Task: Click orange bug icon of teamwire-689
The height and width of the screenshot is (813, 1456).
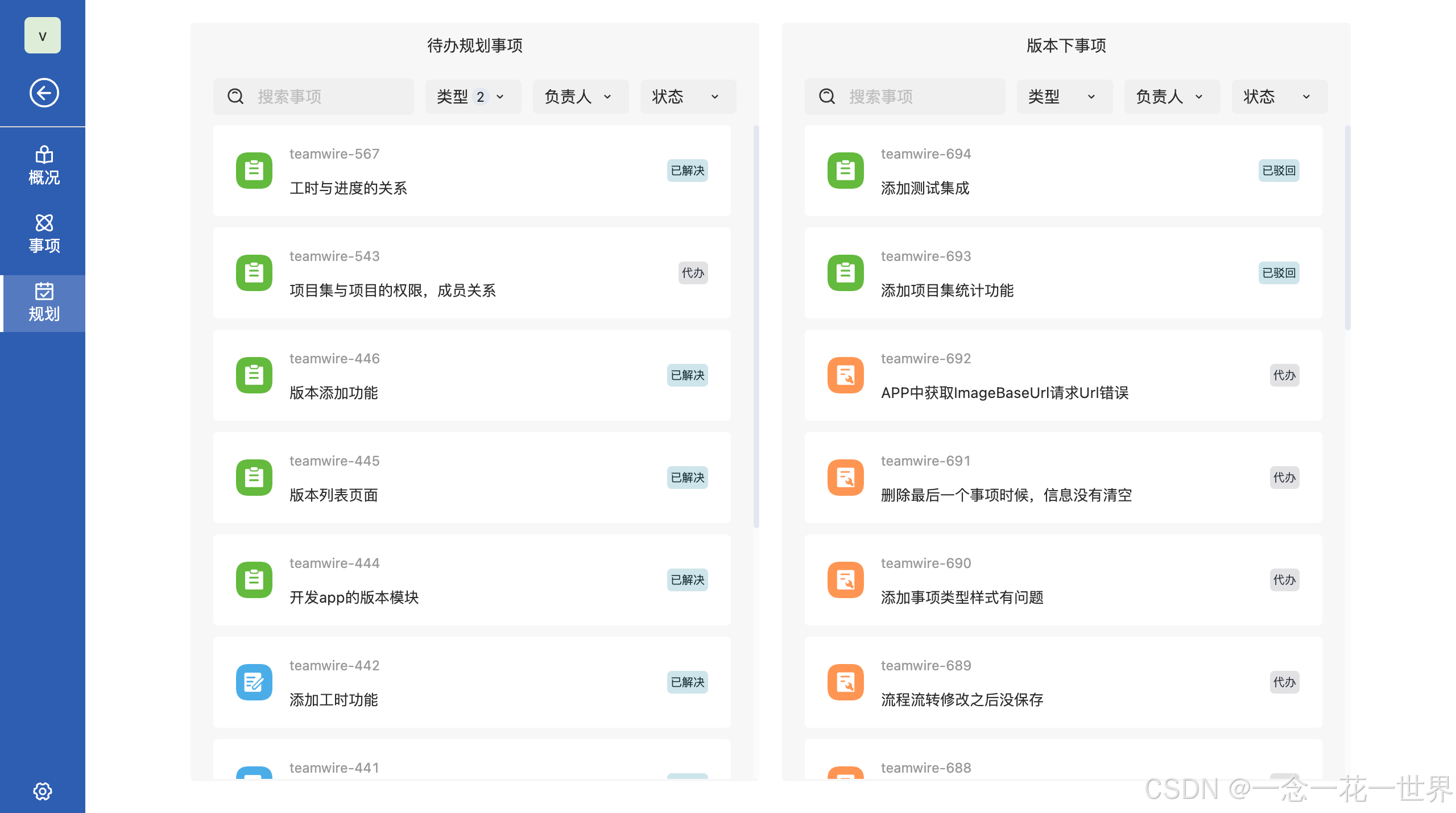Action: tap(846, 682)
